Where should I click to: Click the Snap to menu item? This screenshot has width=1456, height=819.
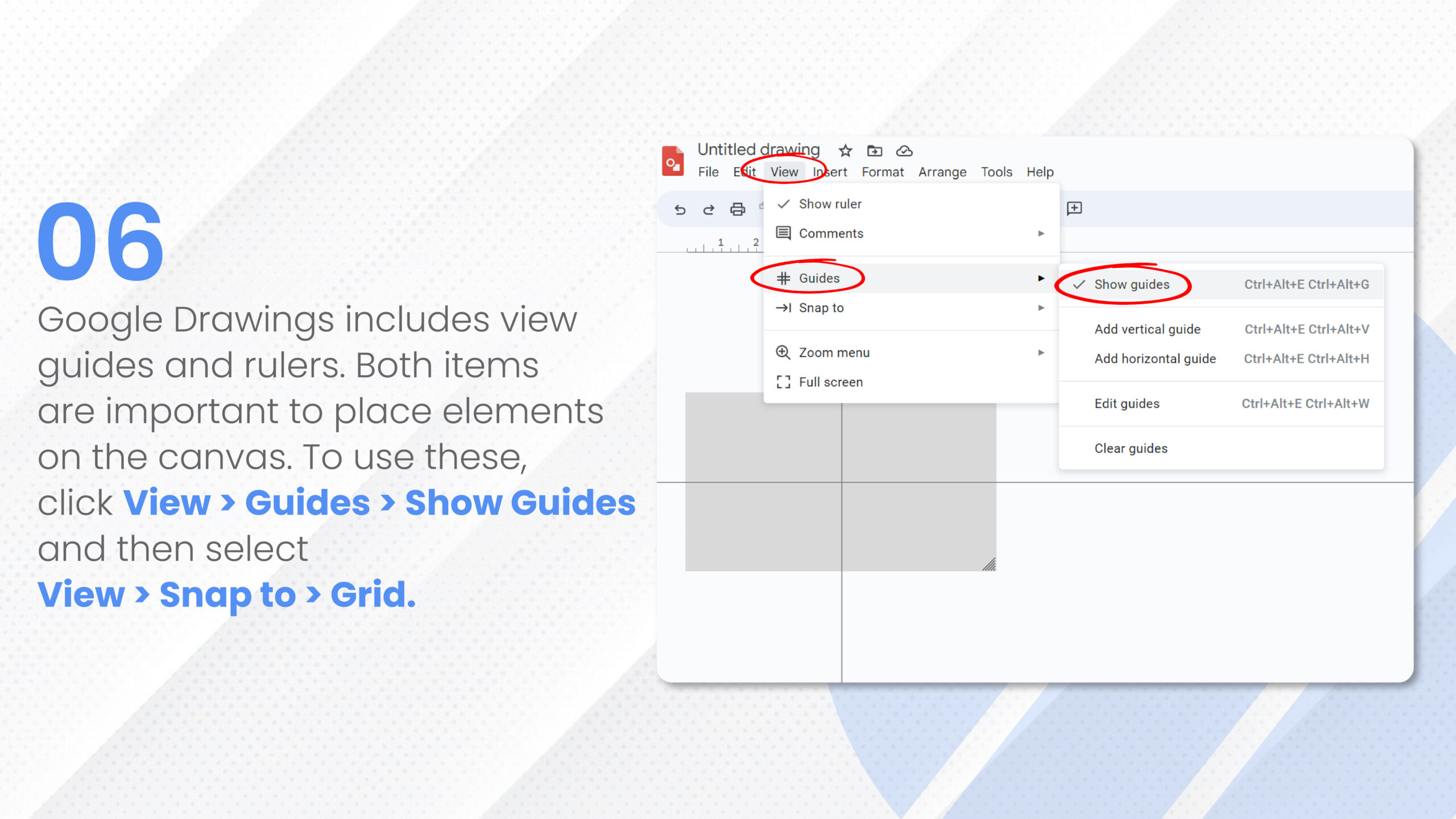[x=820, y=308]
